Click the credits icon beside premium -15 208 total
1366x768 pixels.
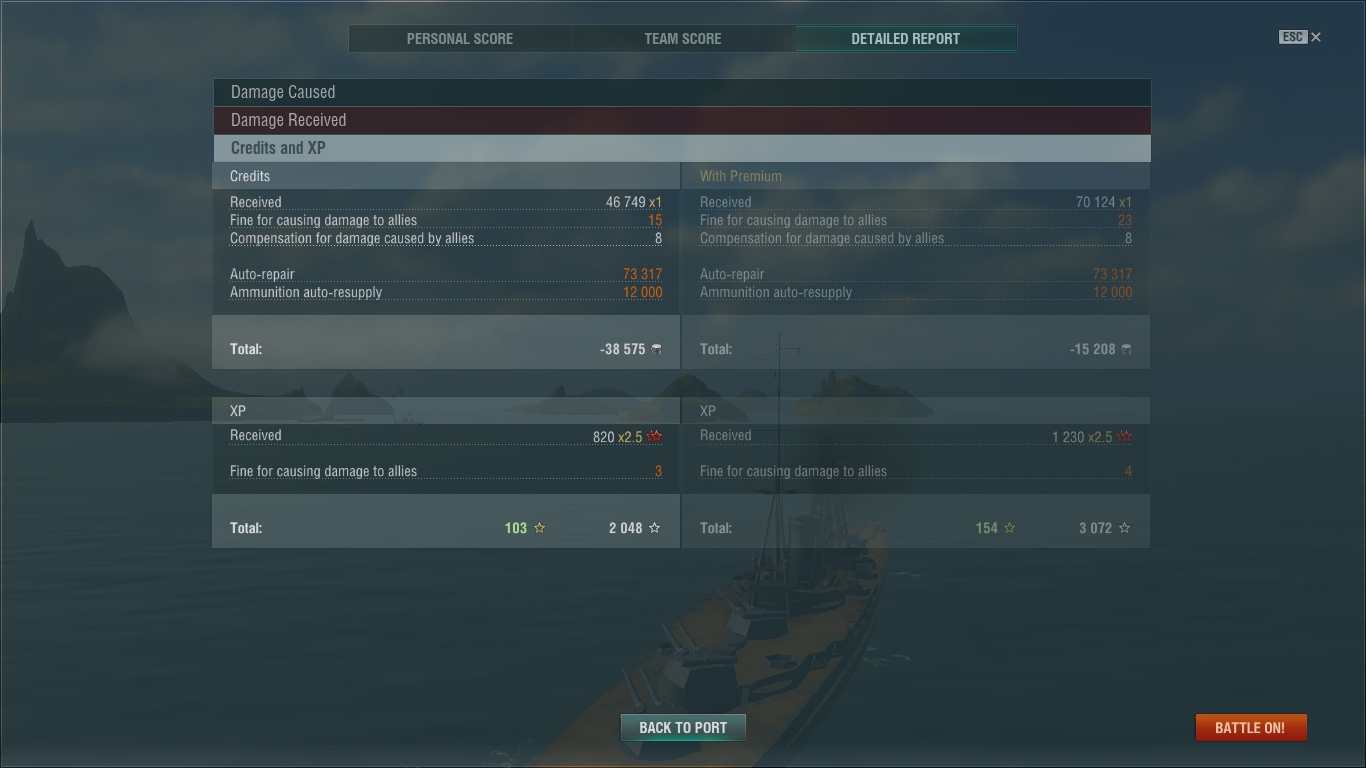click(1127, 349)
